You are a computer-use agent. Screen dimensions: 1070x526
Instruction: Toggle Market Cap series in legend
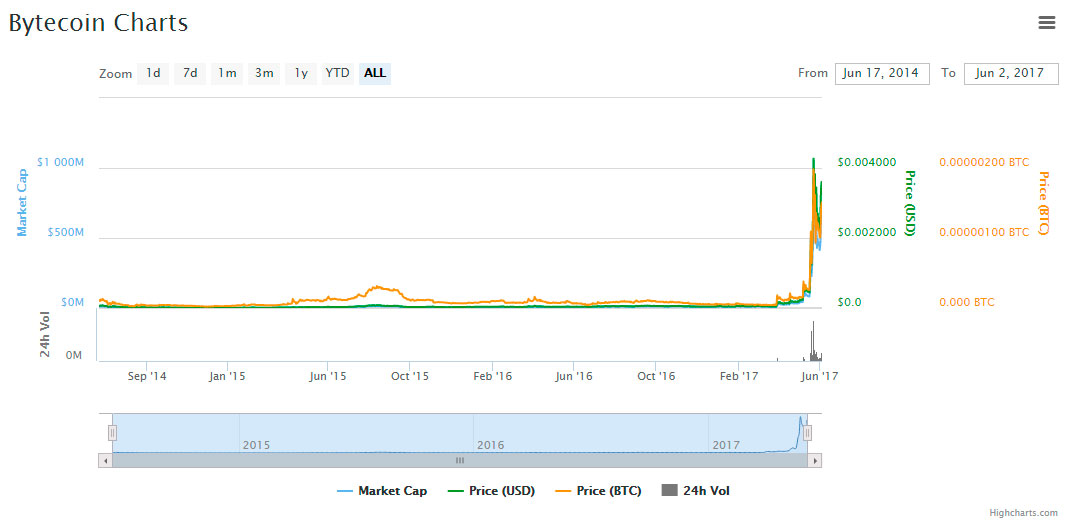click(x=382, y=491)
